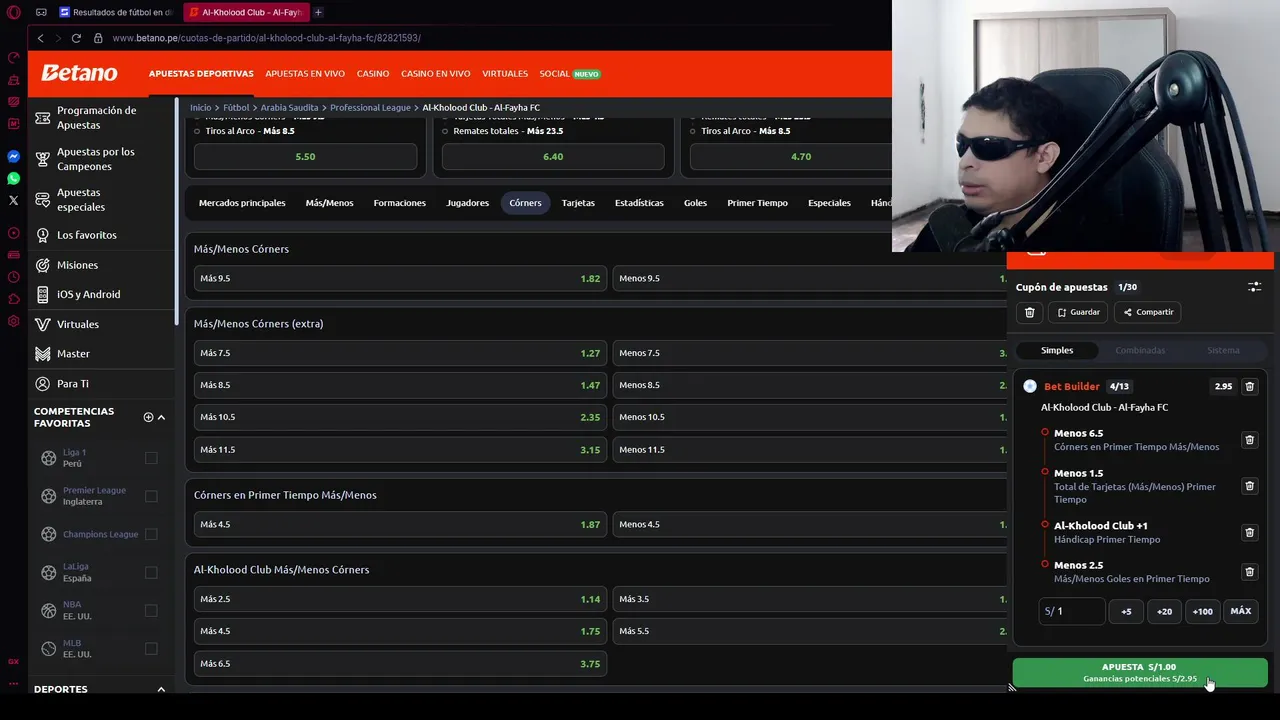
Task: Open Messenger in the Opera sidebar
Action: [13, 157]
